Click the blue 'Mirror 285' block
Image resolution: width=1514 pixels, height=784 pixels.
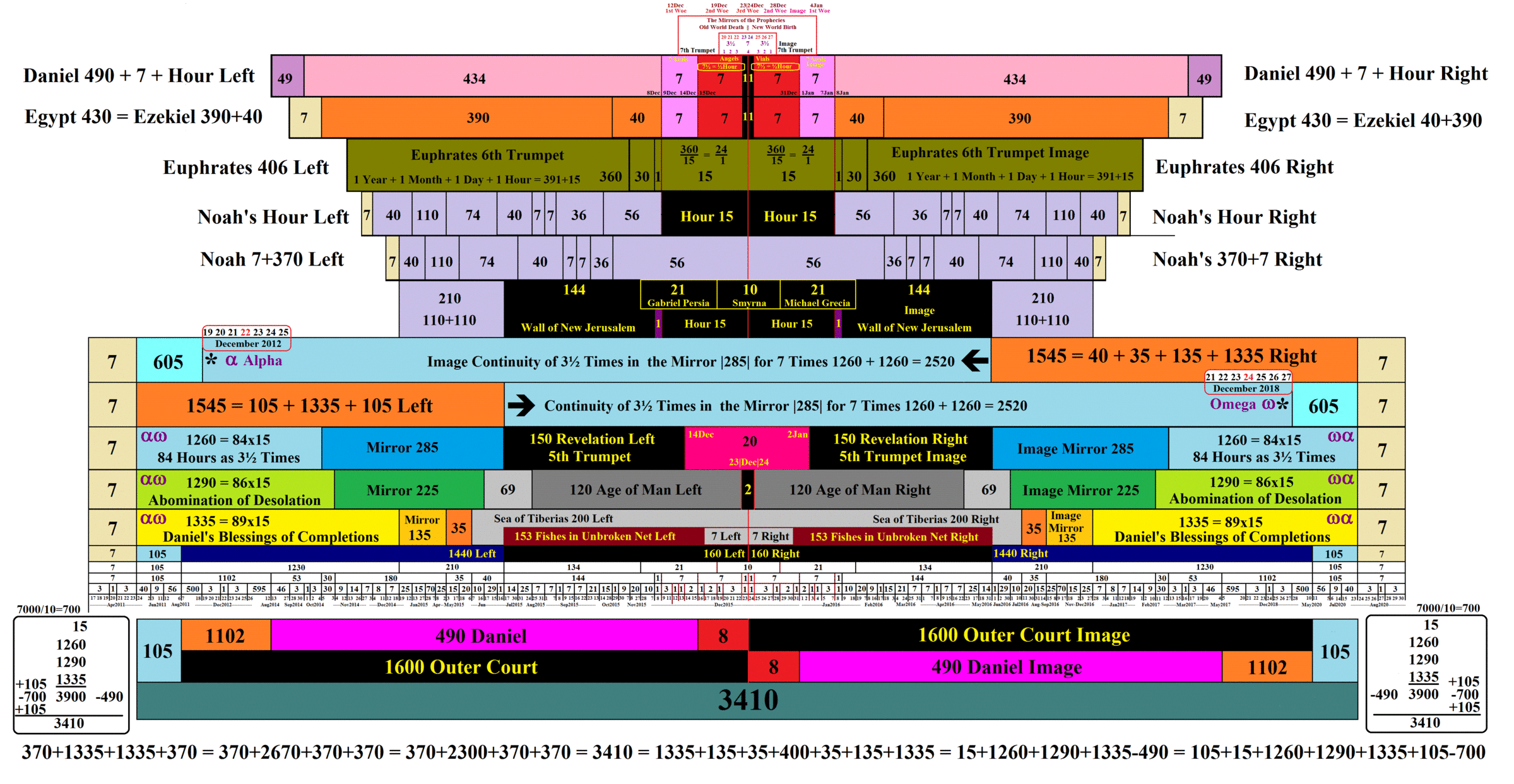[x=413, y=448]
